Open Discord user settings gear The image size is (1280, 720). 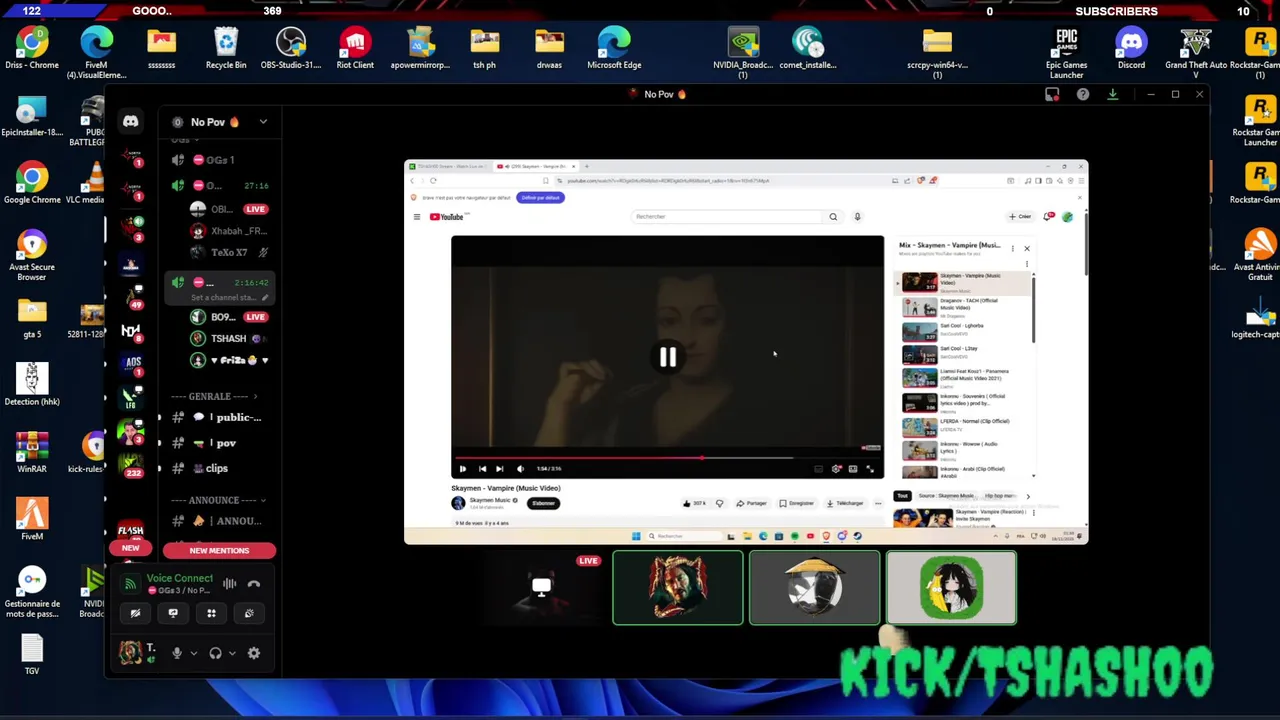(x=254, y=653)
